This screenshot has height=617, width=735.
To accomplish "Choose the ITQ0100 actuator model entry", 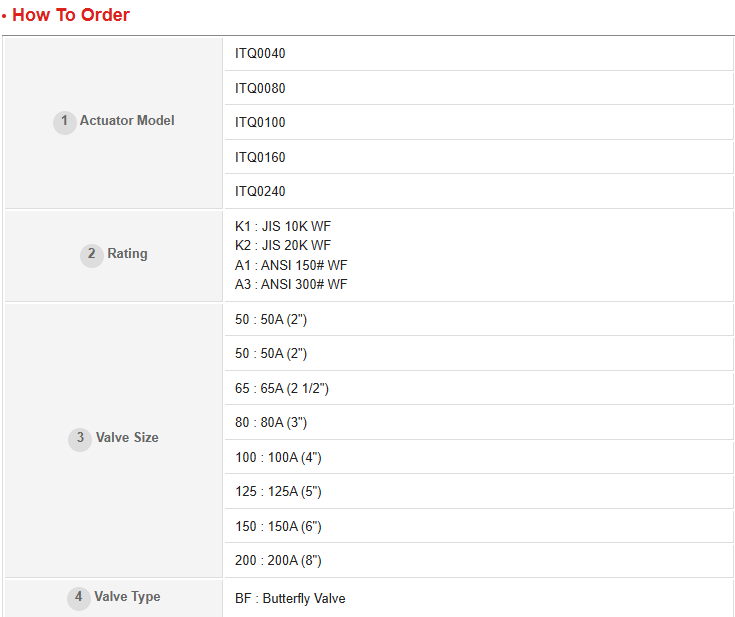I will [x=260, y=122].
